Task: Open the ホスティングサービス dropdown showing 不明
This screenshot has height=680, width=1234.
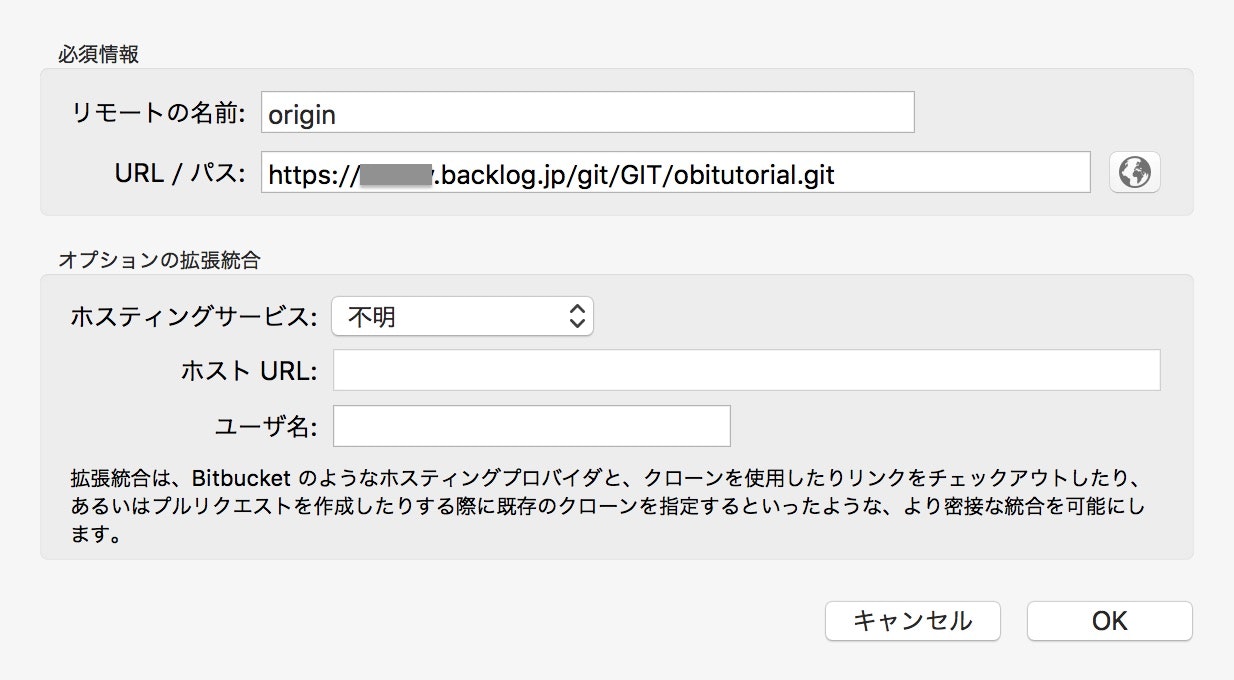Action: (462, 317)
